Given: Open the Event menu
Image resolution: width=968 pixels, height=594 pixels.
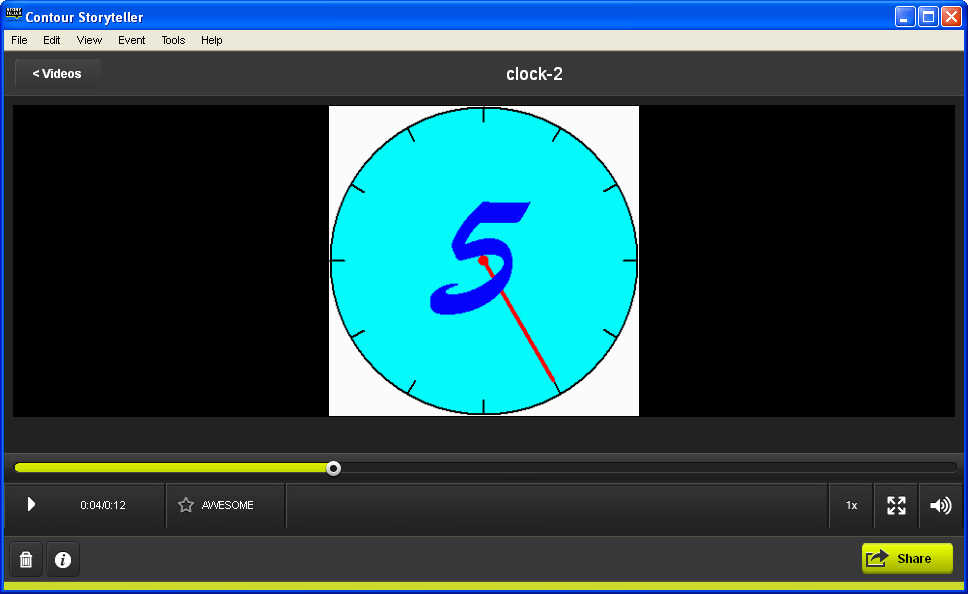Looking at the screenshot, I should click(131, 40).
